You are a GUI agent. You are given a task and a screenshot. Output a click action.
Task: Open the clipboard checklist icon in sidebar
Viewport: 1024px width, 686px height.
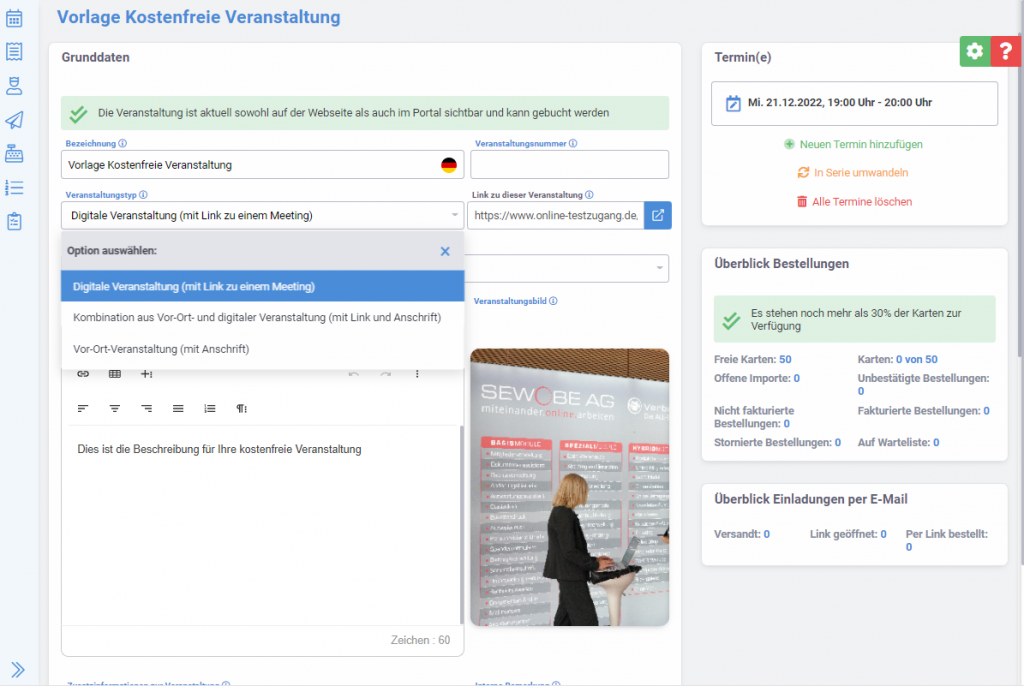pos(14,221)
